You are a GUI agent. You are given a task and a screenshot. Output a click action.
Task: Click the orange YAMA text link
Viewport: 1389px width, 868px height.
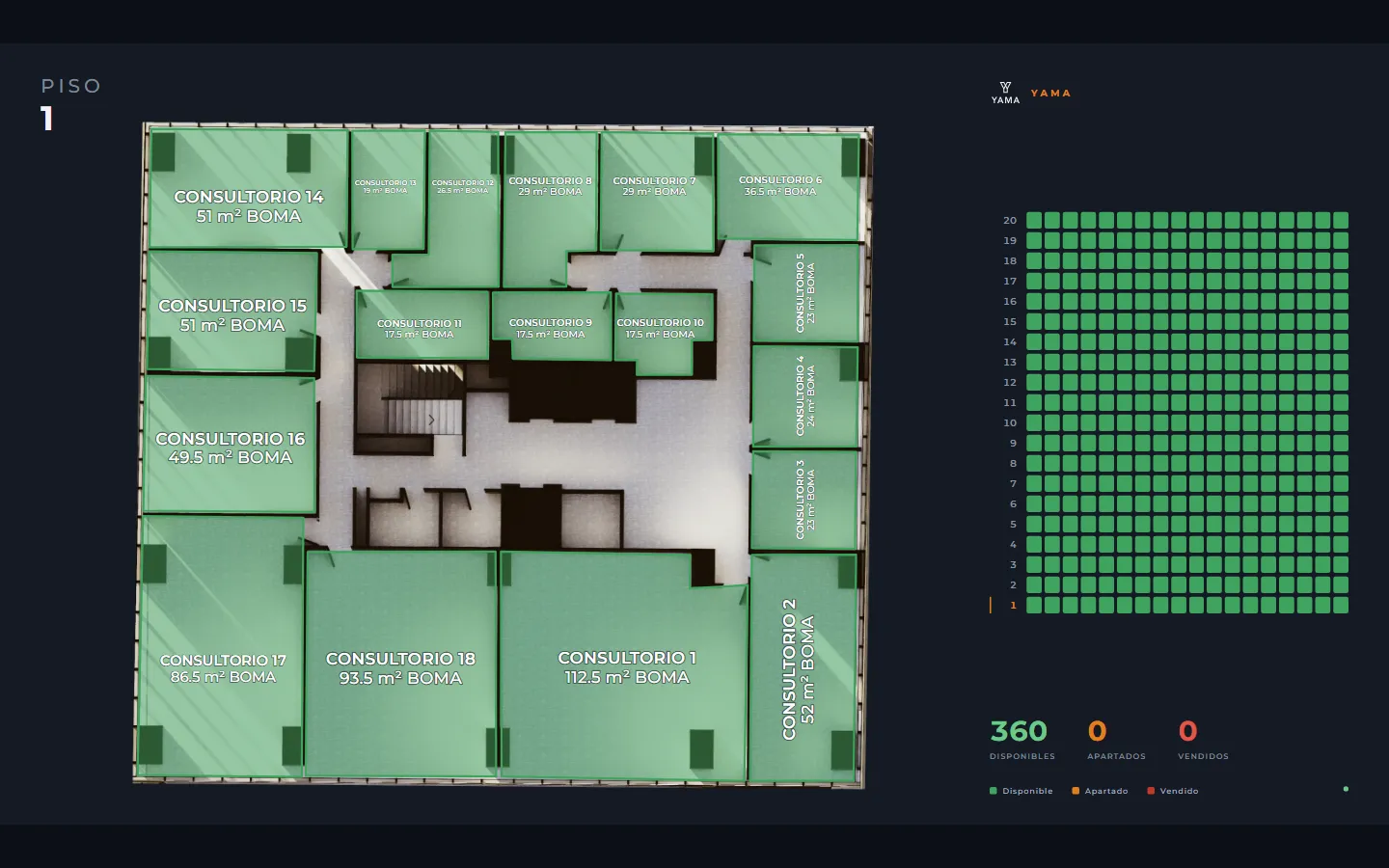point(1050,94)
